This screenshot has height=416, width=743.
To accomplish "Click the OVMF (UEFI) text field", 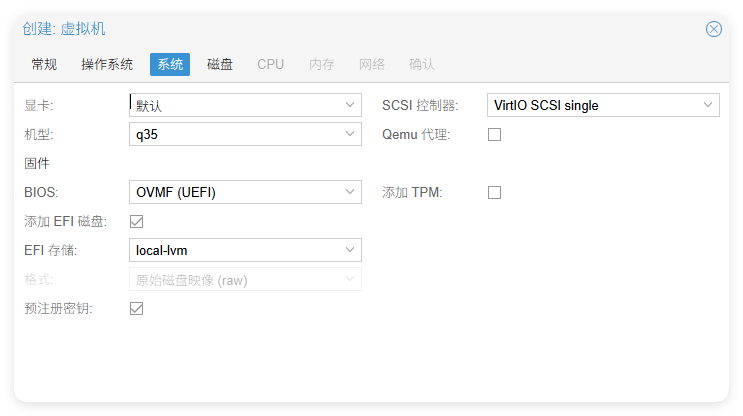I will tap(235, 192).
